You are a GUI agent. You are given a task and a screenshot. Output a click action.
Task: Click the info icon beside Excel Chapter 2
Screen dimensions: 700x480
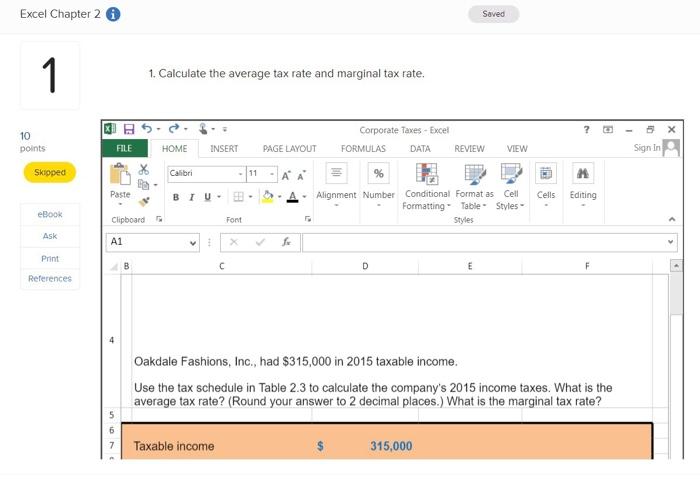113,14
